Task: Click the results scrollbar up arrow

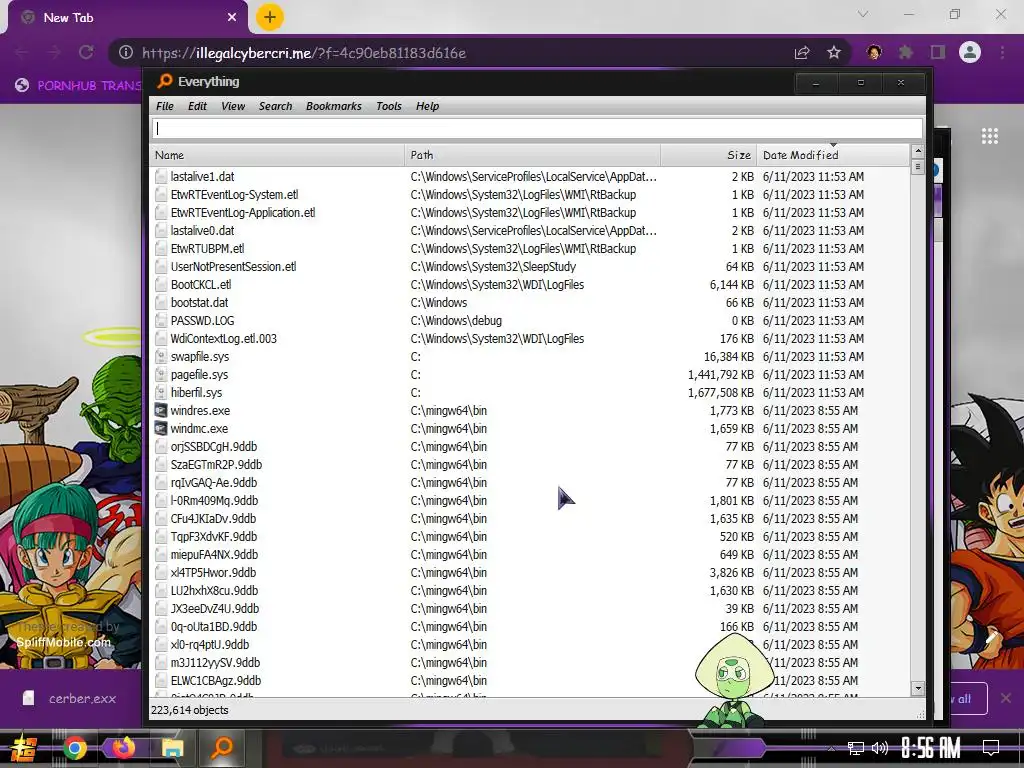Action: click(x=918, y=152)
